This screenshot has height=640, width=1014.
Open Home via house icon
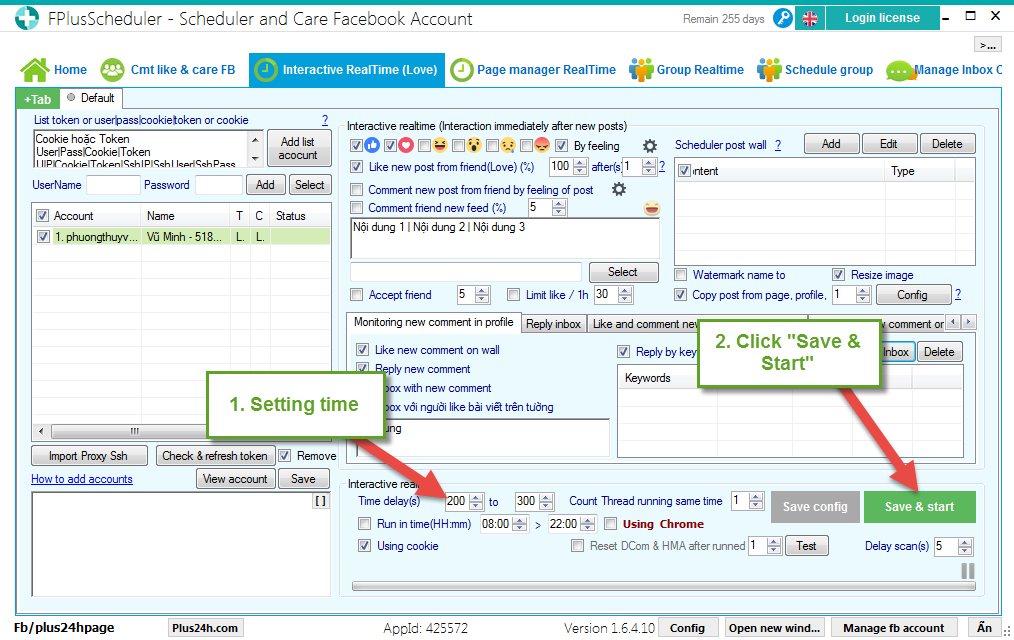[x=35, y=70]
